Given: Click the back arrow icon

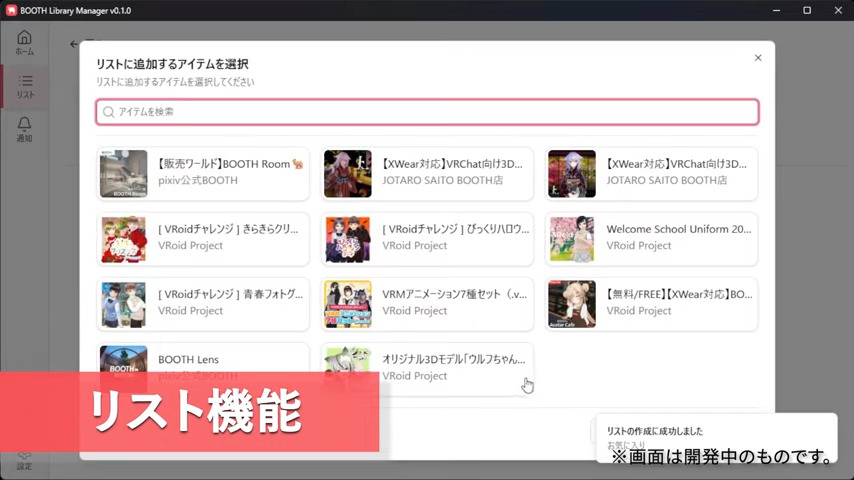Looking at the screenshot, I should (x=74, y=44).
